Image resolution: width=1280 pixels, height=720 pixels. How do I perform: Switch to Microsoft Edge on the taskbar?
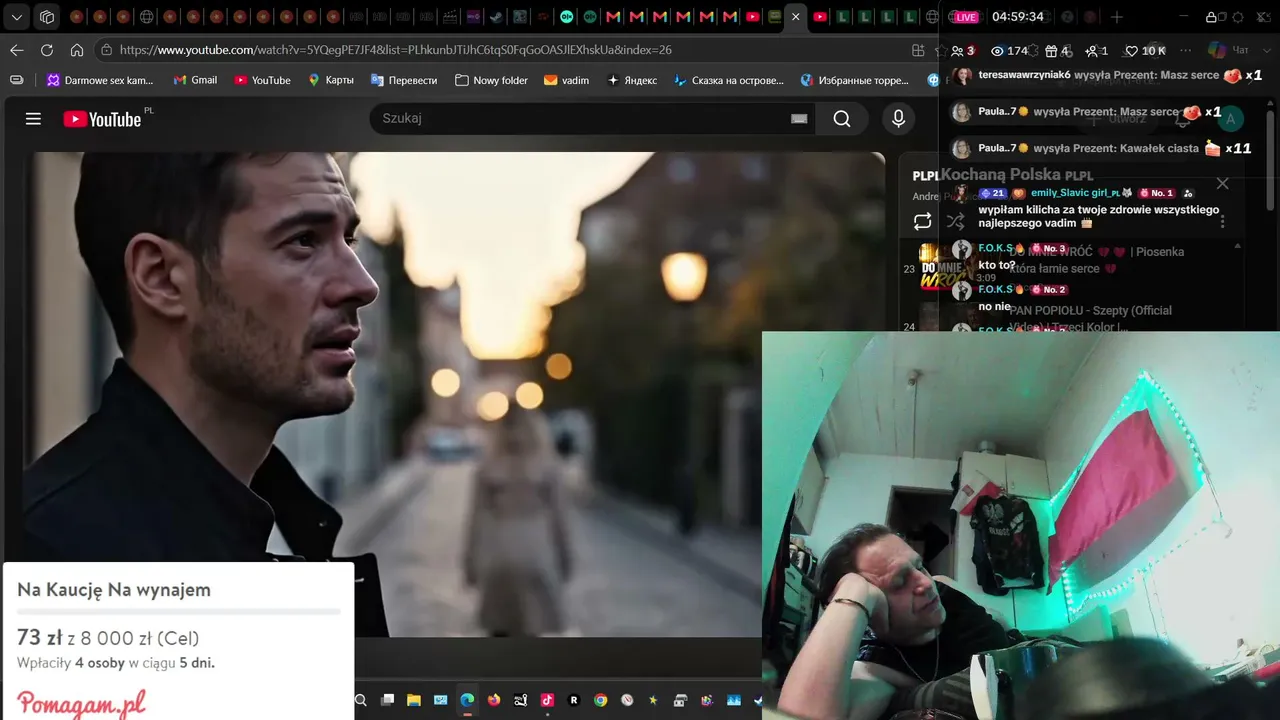pyautogui.click(x=467, y=700)
